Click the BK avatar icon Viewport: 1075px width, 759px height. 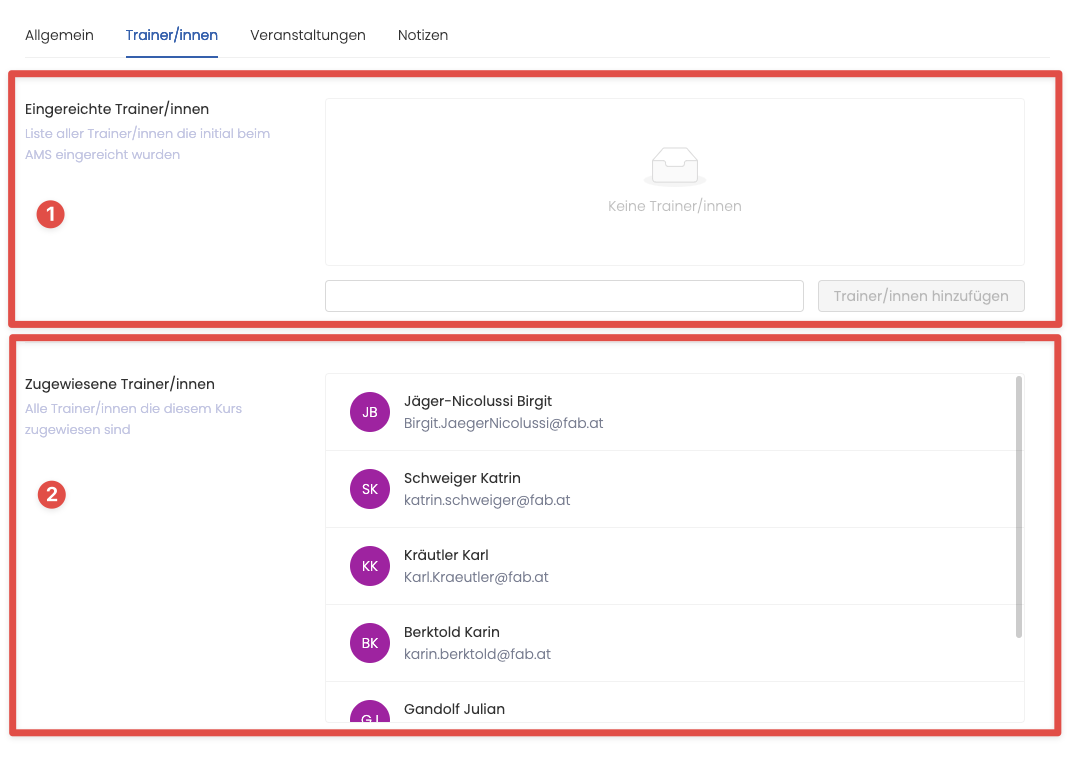coord(370,643)
